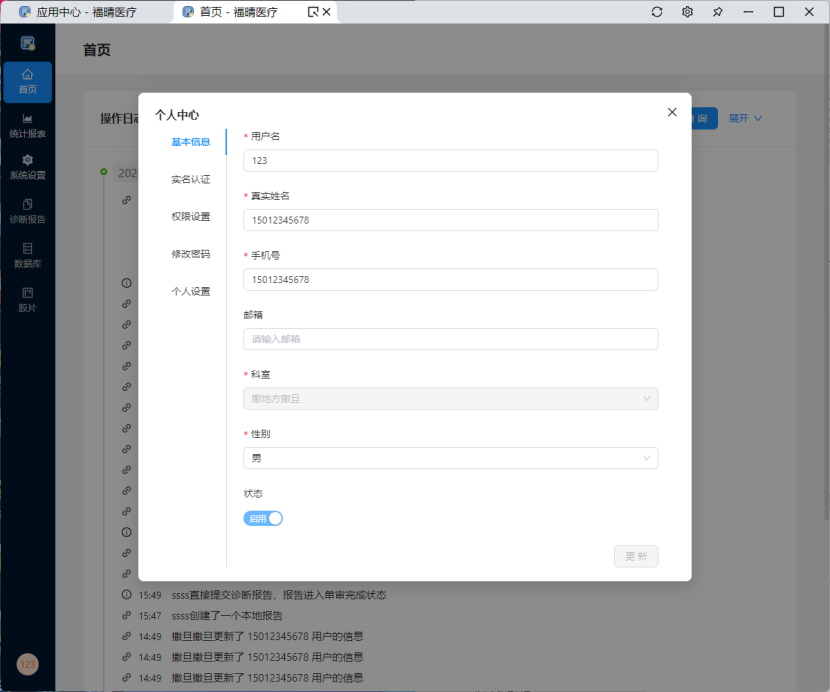Open the 权限设置 tab

click(x=190, y=217)
